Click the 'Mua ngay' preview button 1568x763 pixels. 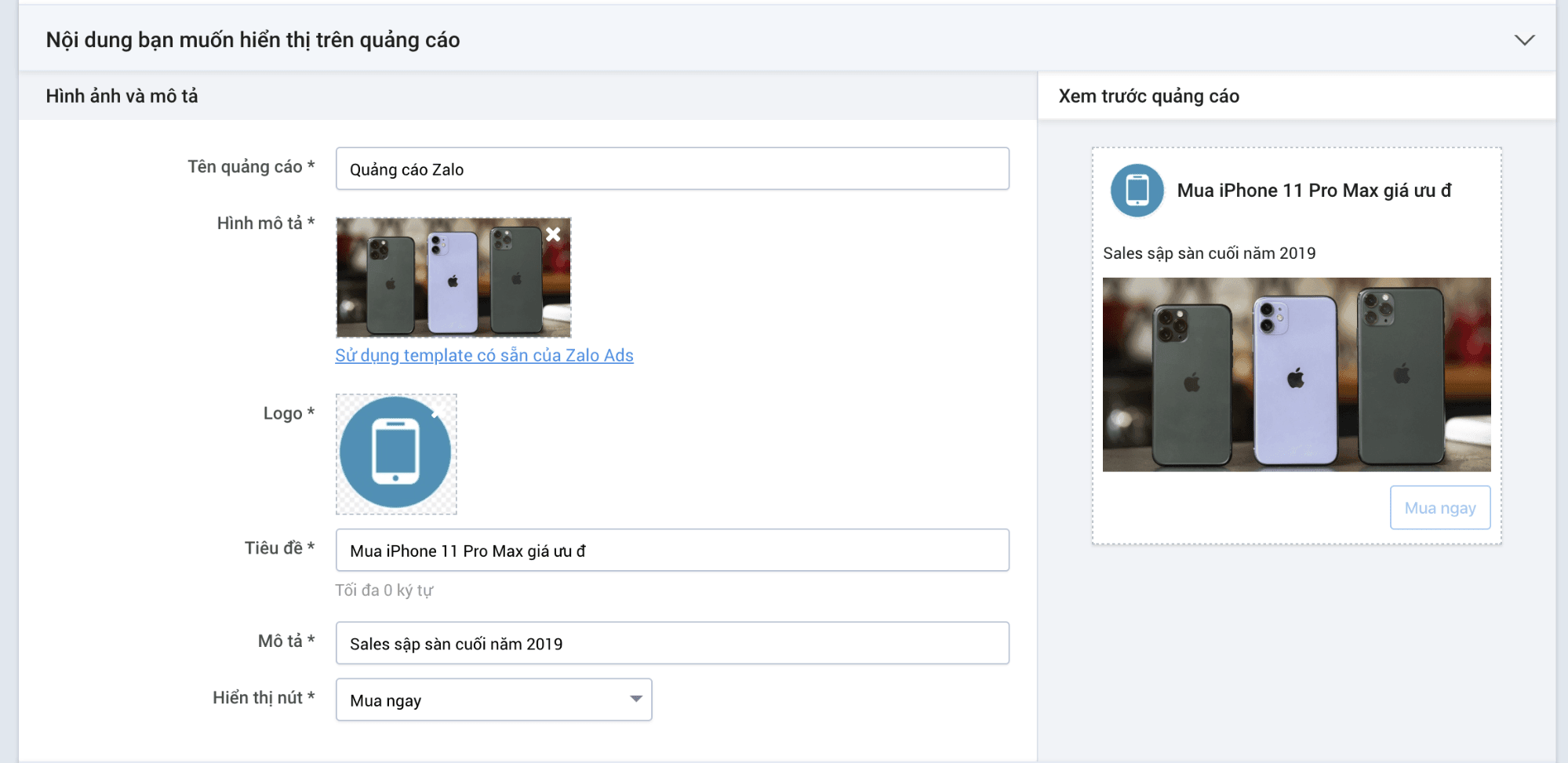(1440, 507)
